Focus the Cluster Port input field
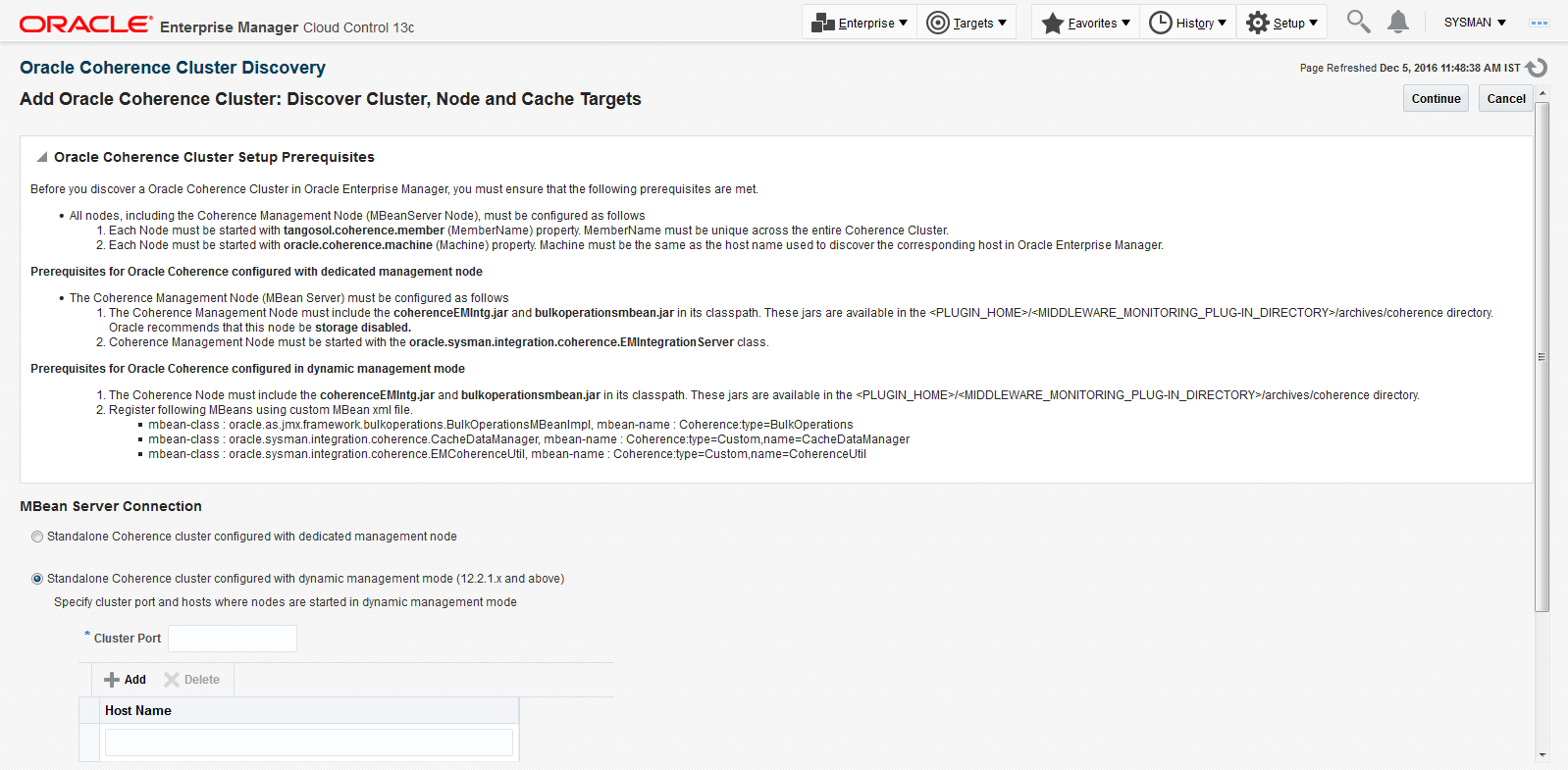 coord(233,639)
